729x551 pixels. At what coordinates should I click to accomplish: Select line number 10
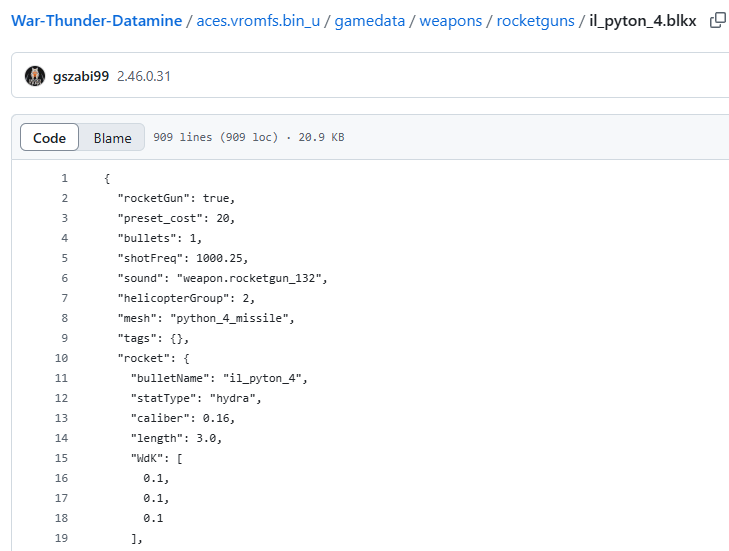click(61, 358)
